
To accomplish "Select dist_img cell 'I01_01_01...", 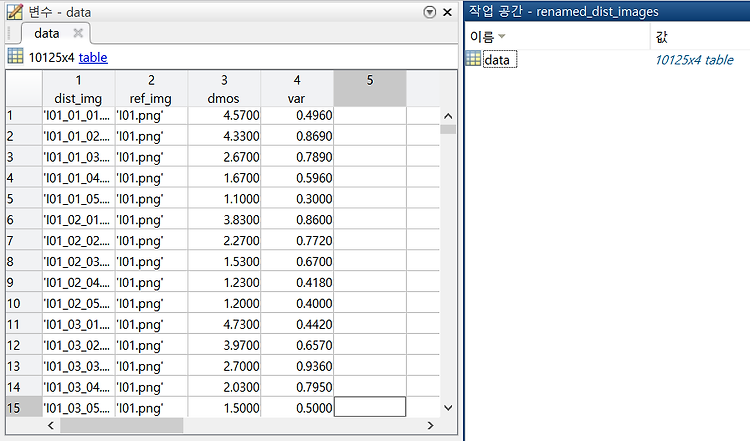I will 78,115.
